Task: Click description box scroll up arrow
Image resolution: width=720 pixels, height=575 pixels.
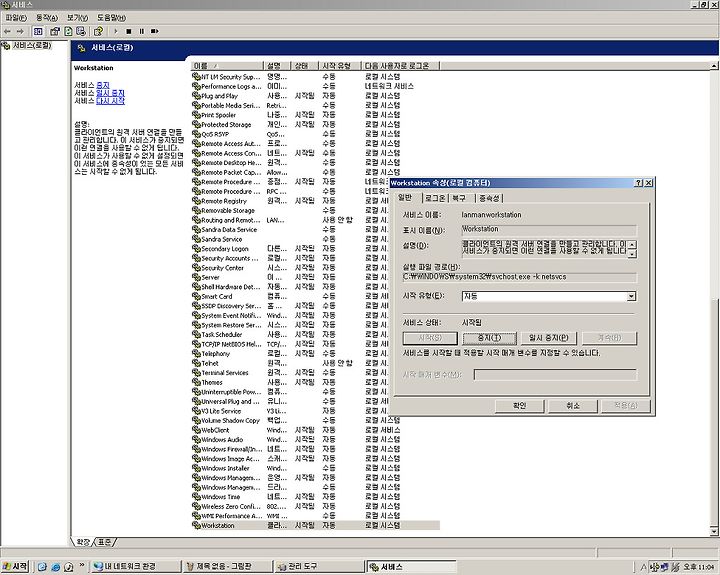Action: point(632,244)
